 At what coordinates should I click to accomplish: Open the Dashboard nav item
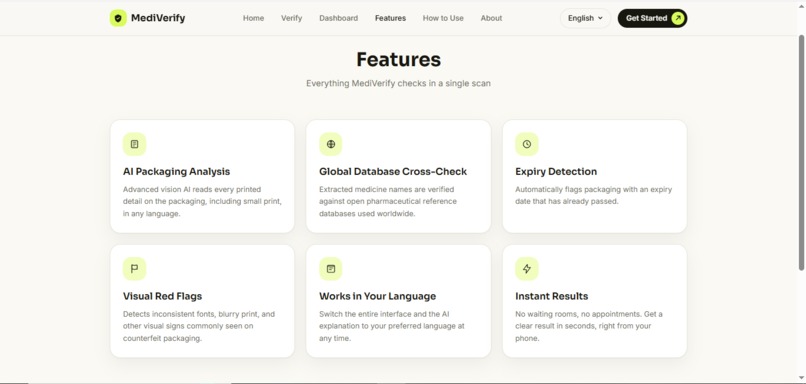coord(338,18)
